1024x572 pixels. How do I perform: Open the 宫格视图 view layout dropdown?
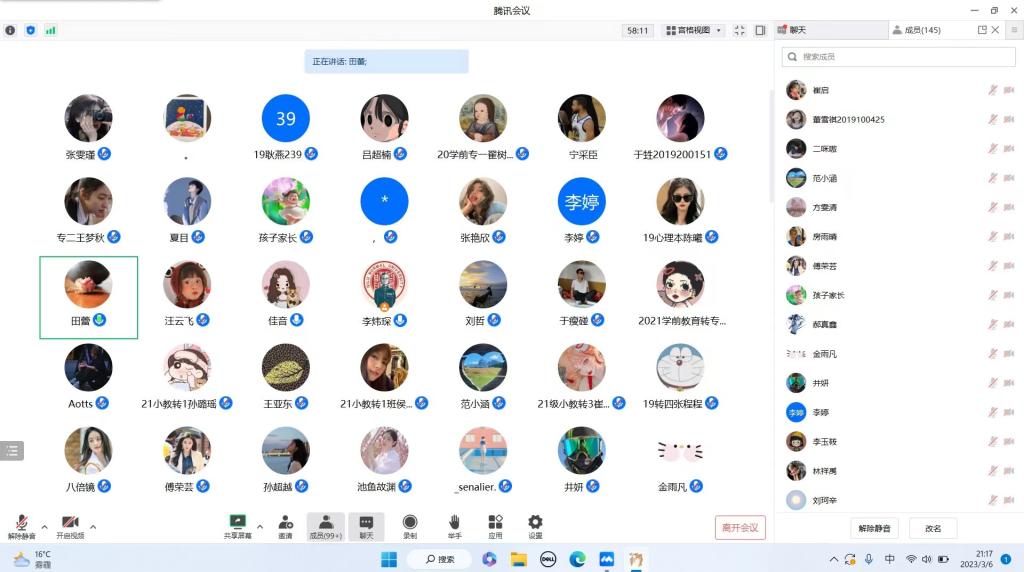click(x=694, y=30)
